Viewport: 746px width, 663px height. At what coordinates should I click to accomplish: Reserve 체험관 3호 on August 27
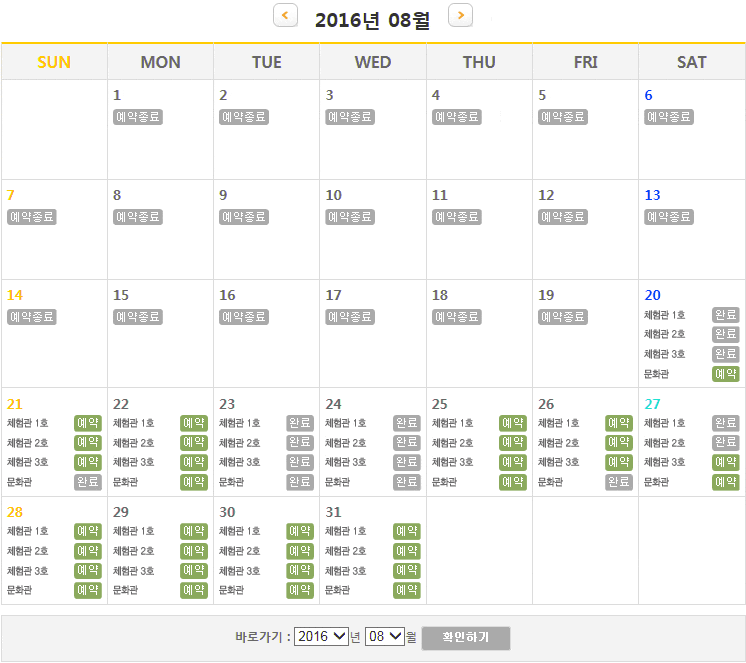pos(726,462)
